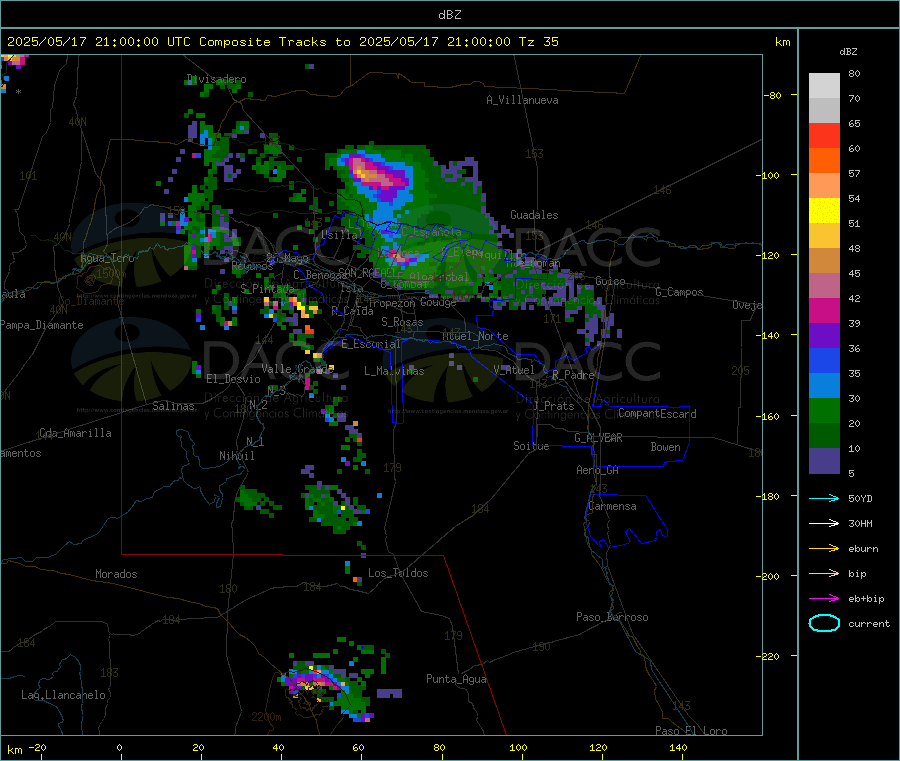Image resolution: width=900 pixels, height=761 pixels.
Task: Click the R_Padre label
Action: (x=573, y=375)
